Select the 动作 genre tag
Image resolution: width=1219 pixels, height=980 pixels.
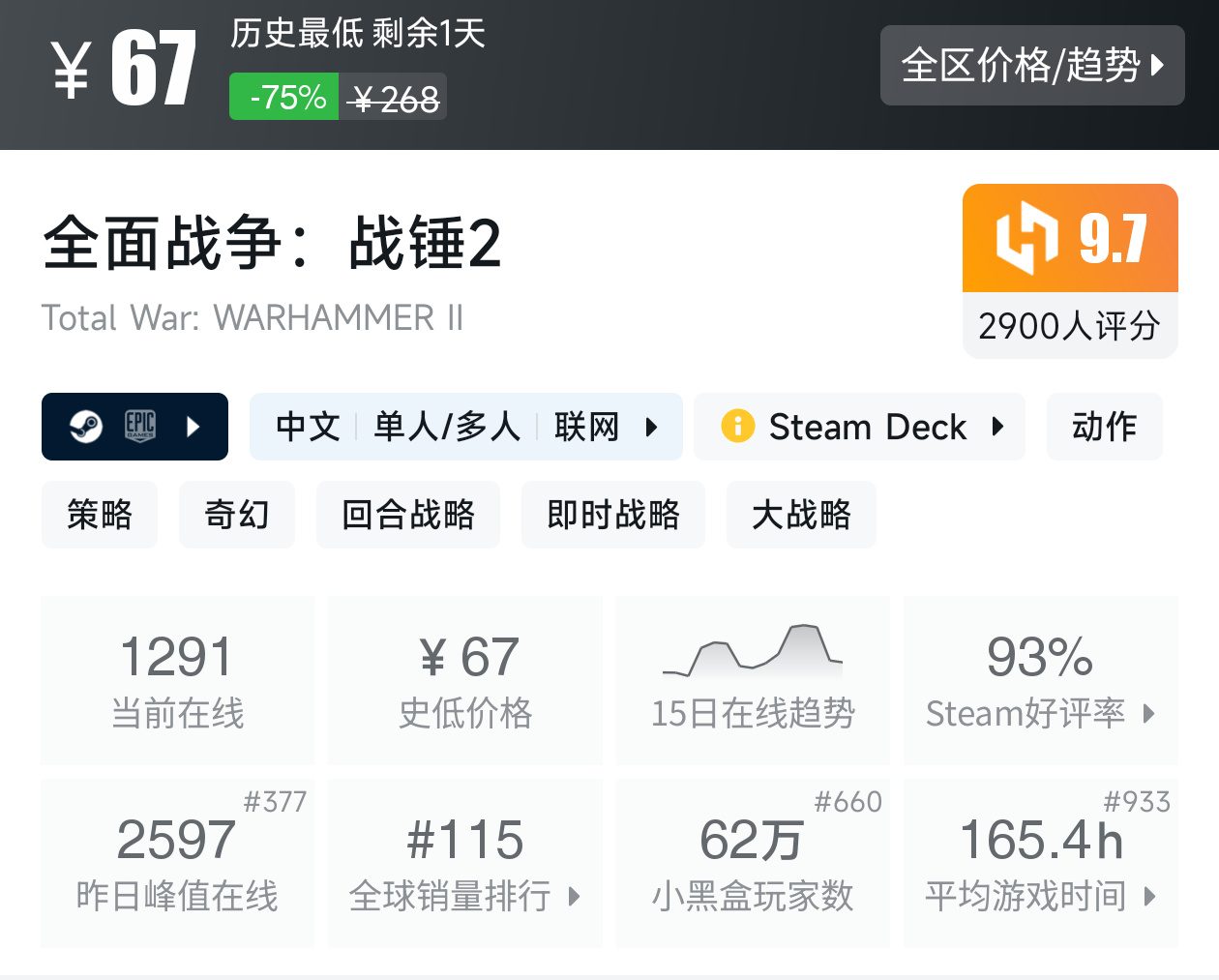(x=1104, y=427)
